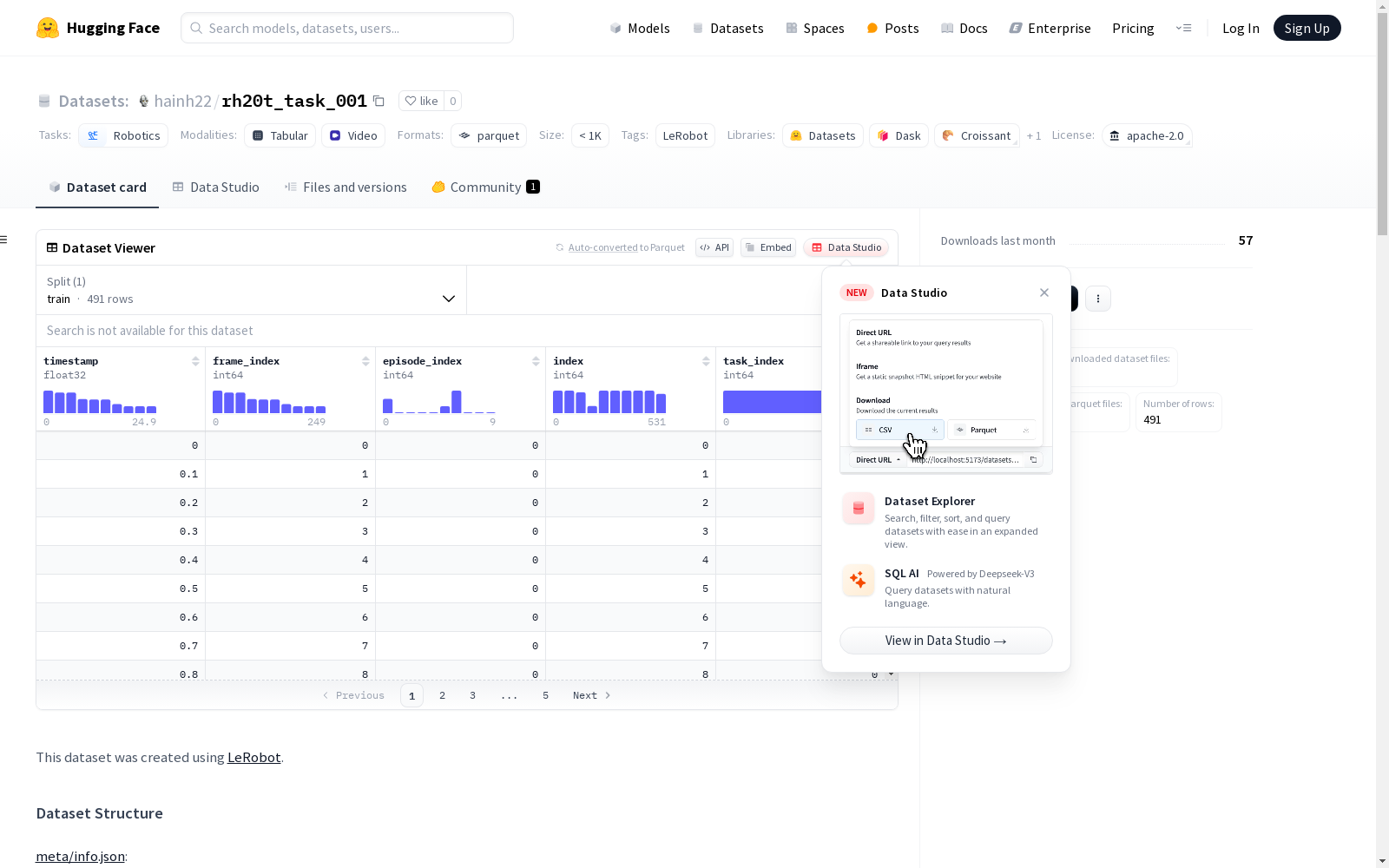Click the timestamp histogram bars
The image size is (1389, 868).
pyautogui.click(x=100, y=402)
